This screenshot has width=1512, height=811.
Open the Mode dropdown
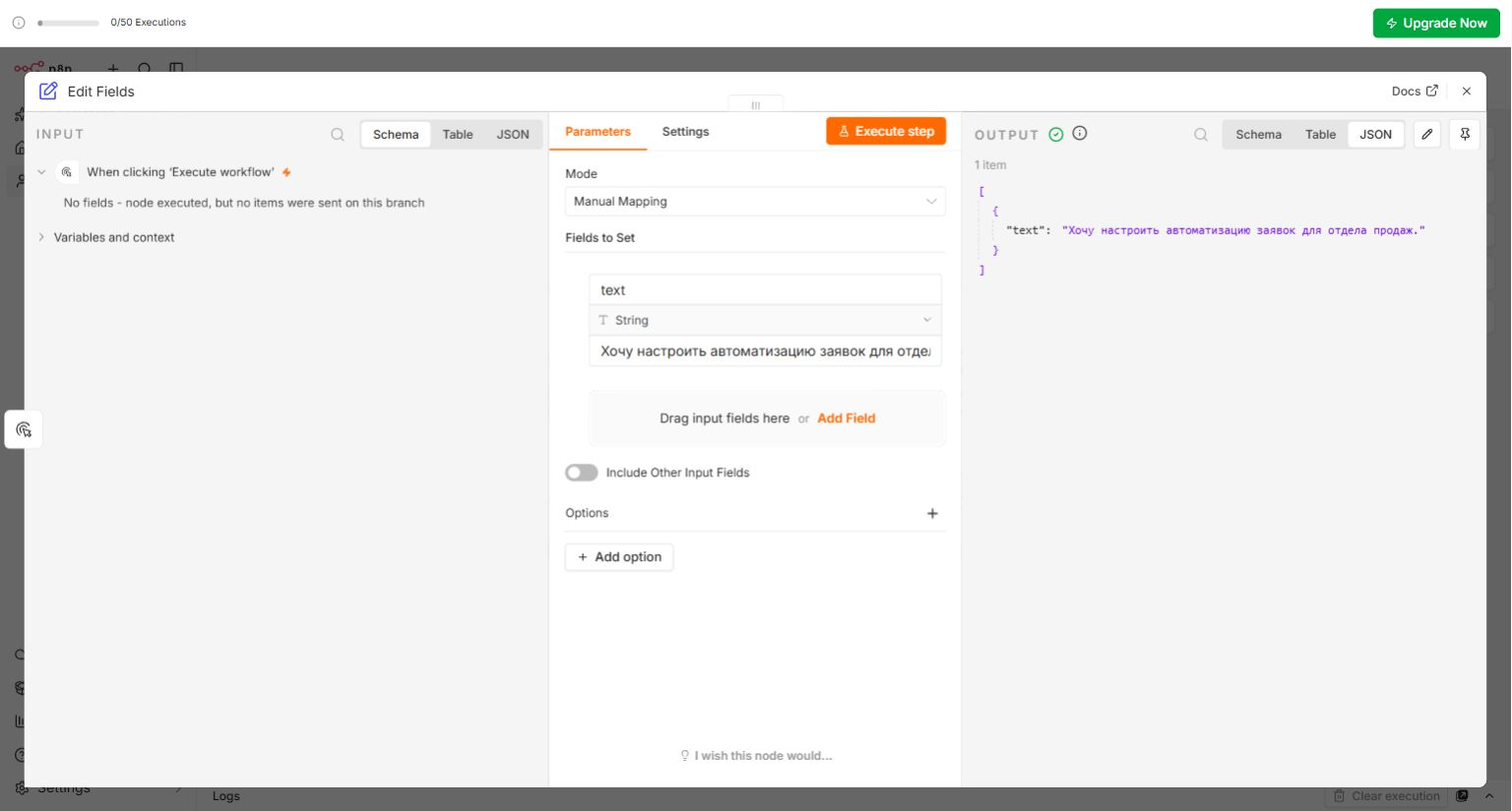tap(755, 201)
